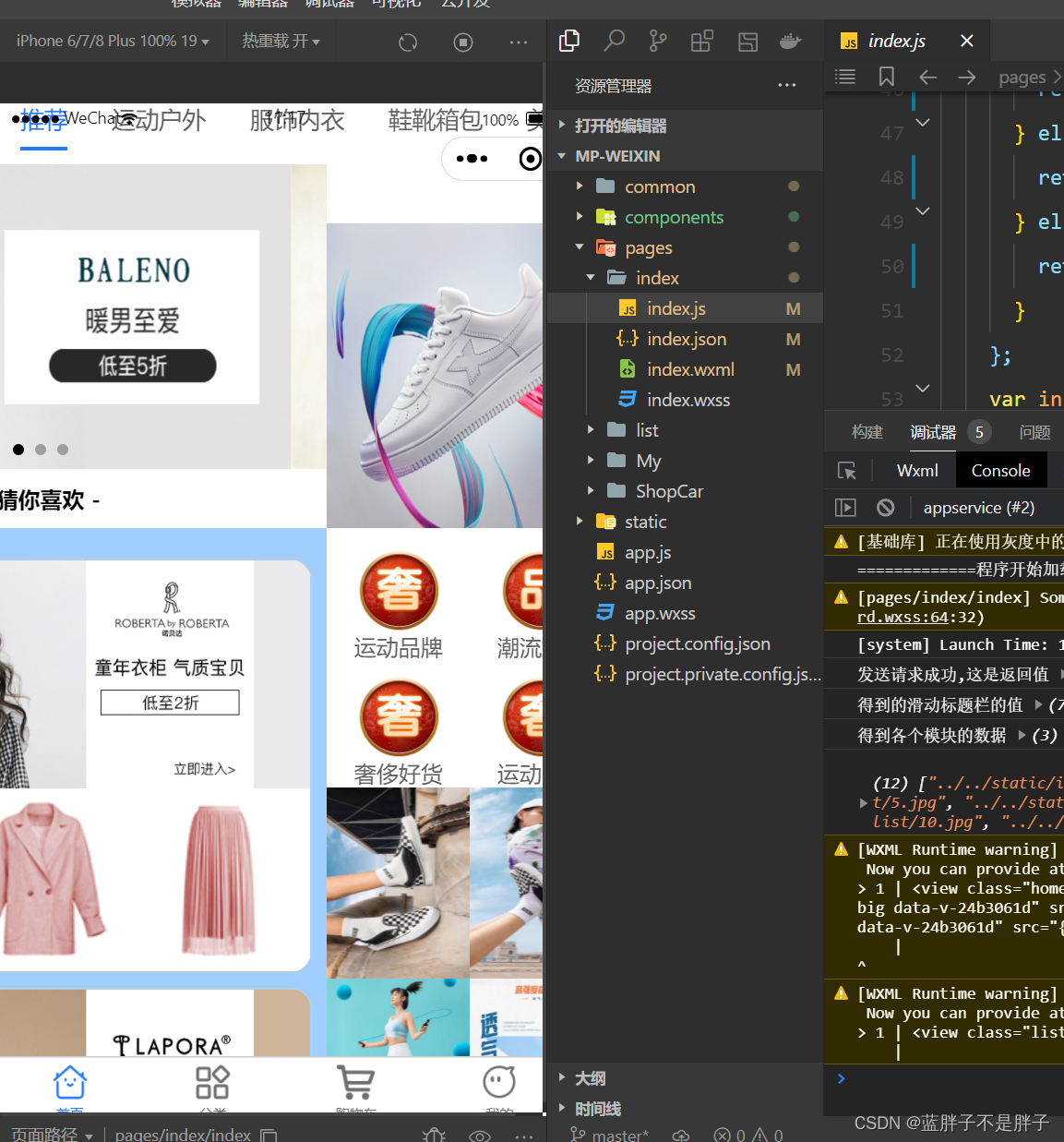Toggle the element inspector cursor in the debugger panel
Image resolution: width=1064 pixels, height=1142 pixels.
click(846, 470)
